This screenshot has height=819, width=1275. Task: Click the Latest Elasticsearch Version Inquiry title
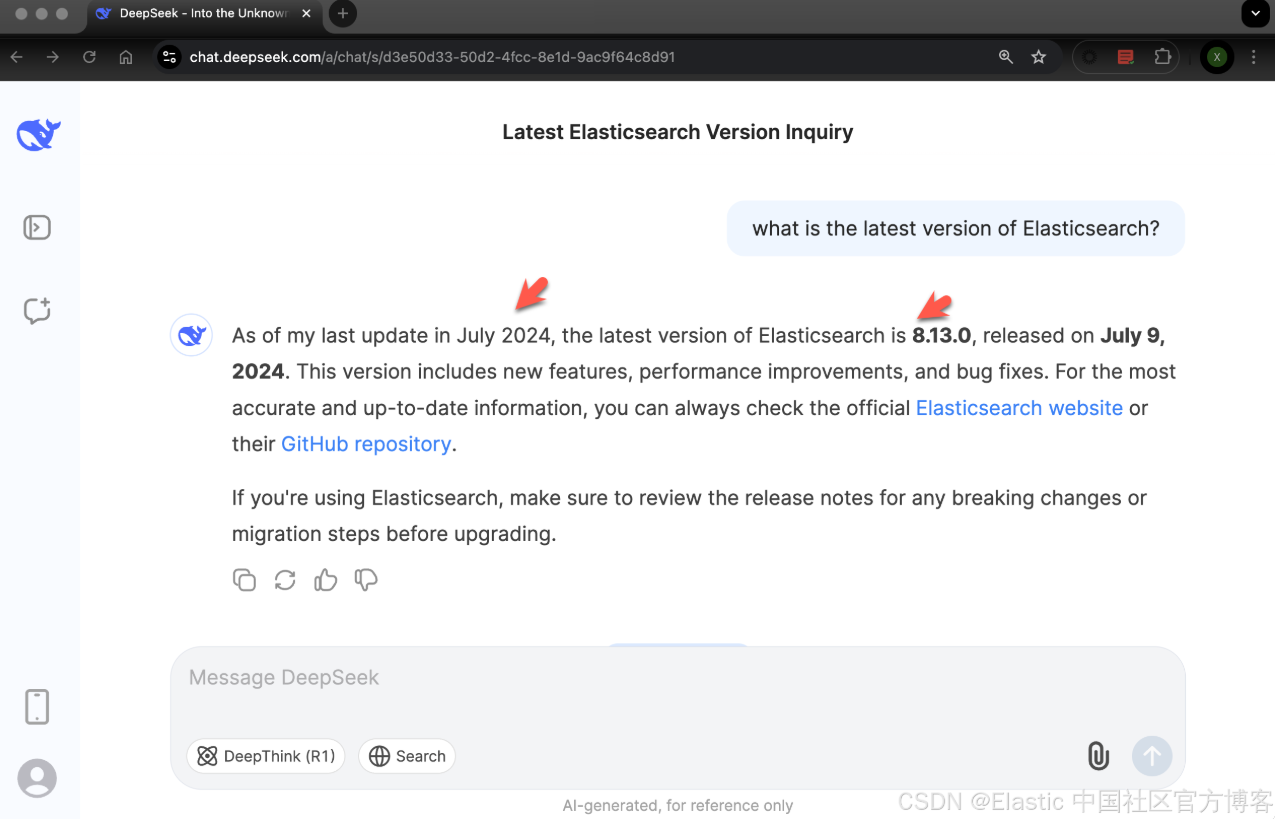678,132
